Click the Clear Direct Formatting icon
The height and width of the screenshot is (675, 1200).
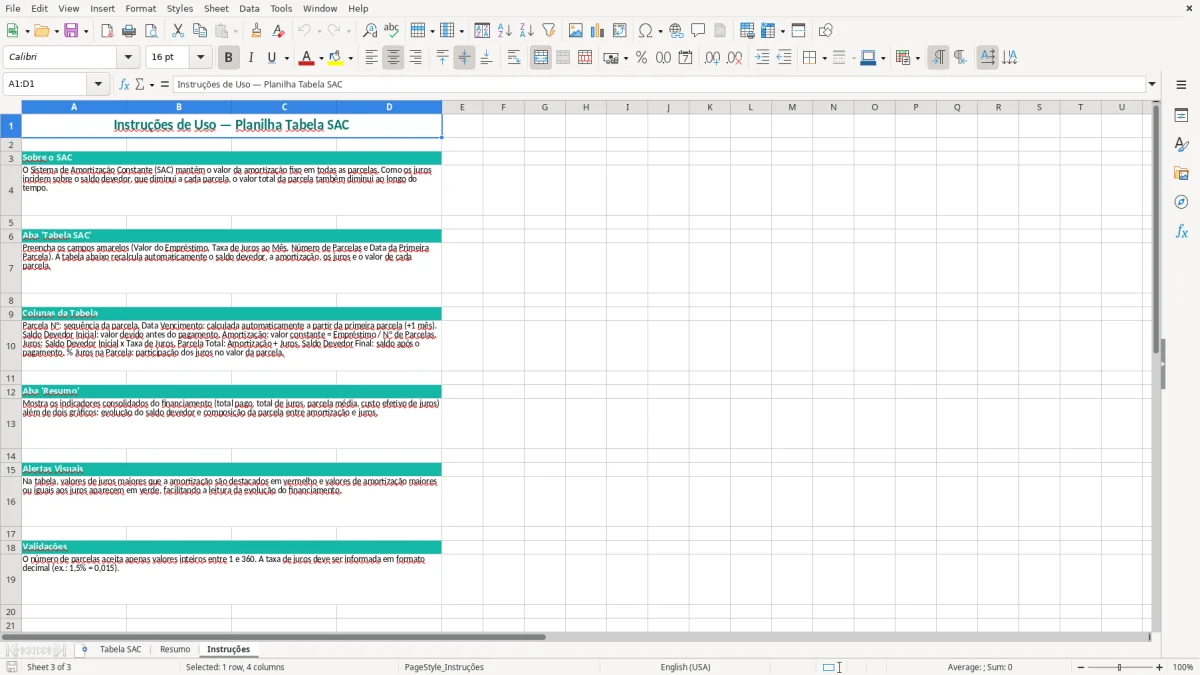279,31
